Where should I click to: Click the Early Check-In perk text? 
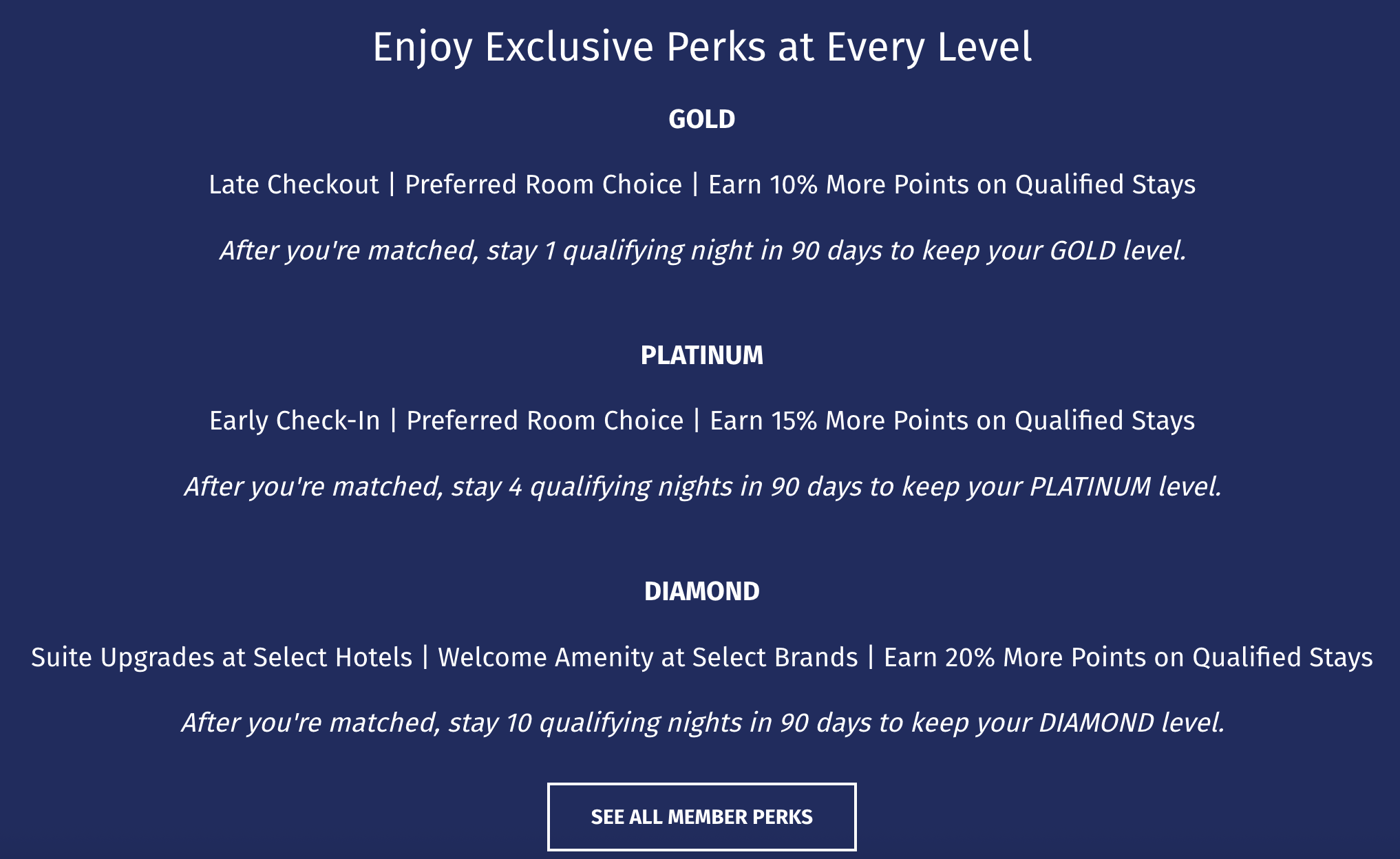(x=295, y=421)
